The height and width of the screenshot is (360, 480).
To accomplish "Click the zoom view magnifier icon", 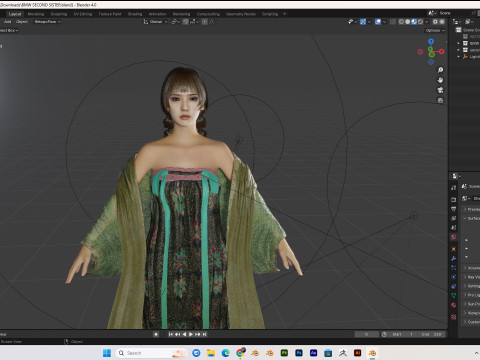I will coord(440,70).
